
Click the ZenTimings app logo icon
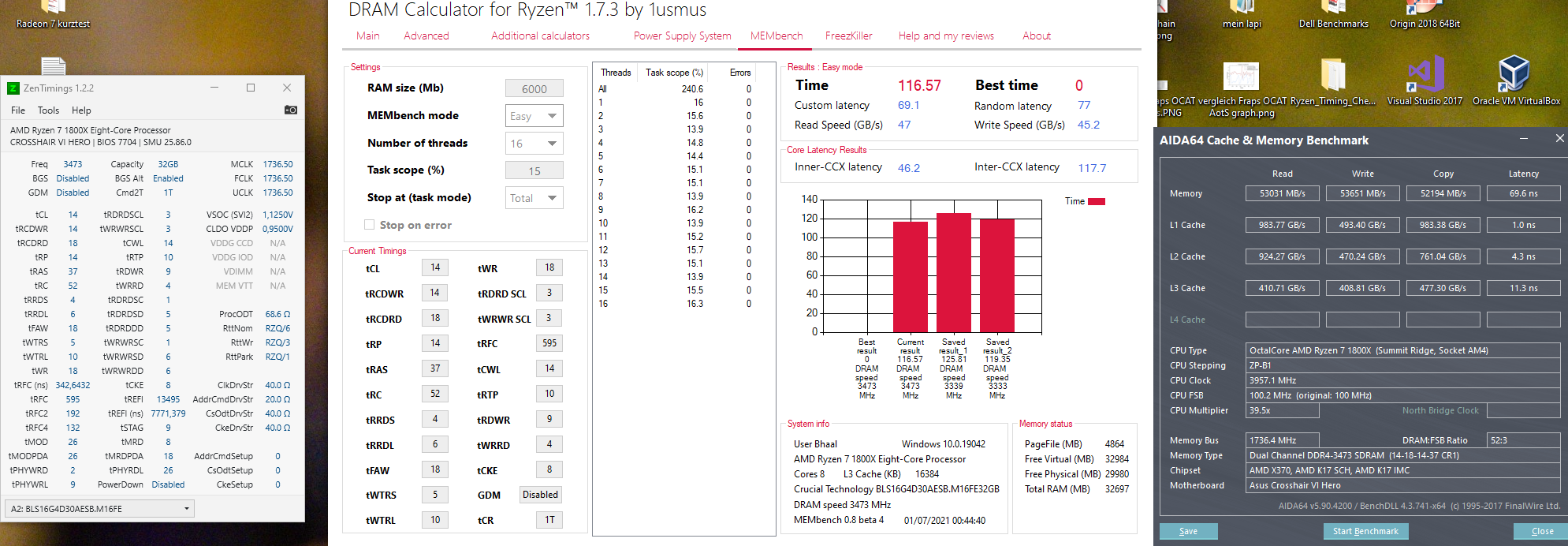(13, 88)
